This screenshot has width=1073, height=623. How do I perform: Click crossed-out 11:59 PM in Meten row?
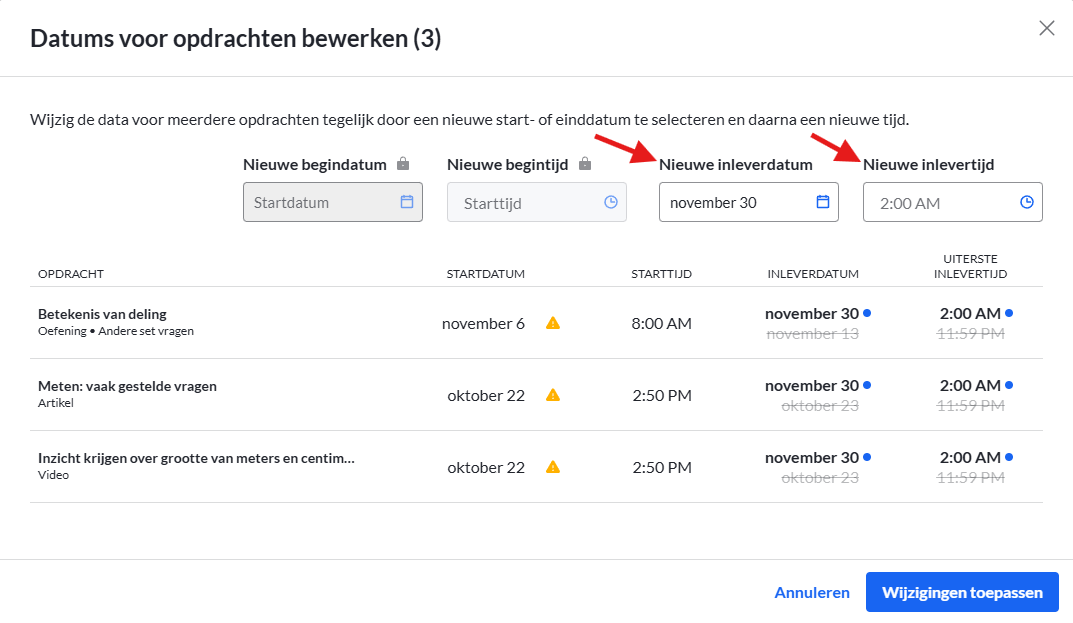[970, 405]
